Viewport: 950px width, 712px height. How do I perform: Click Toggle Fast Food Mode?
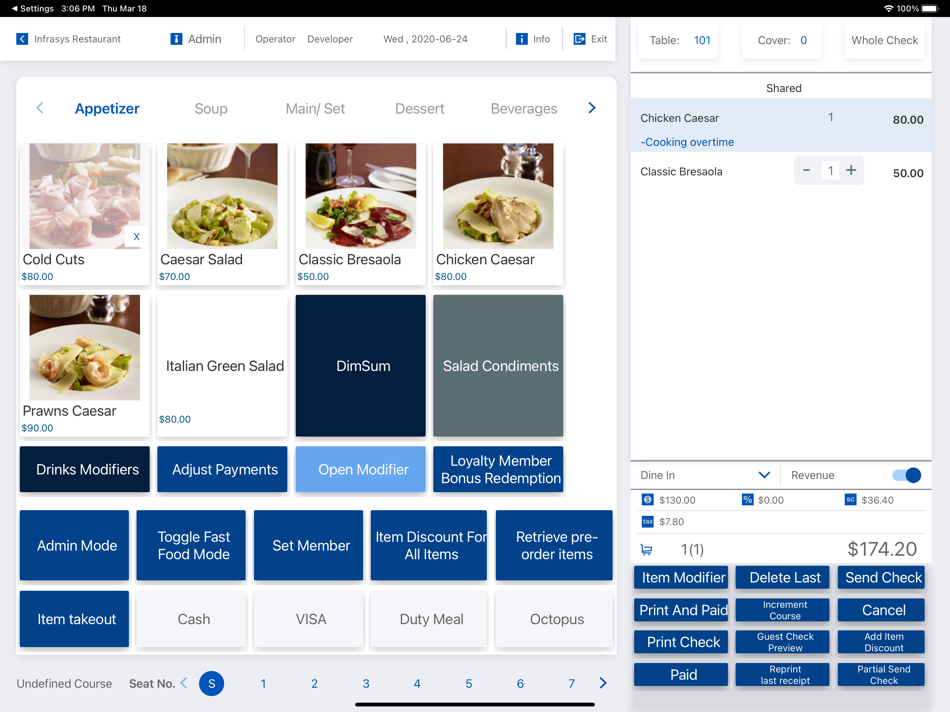click(191, 545)
